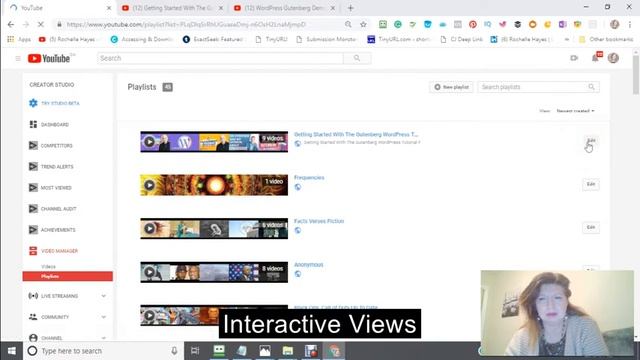Stop loading the page
The image size is (640, 360).
tap(41, 24)
